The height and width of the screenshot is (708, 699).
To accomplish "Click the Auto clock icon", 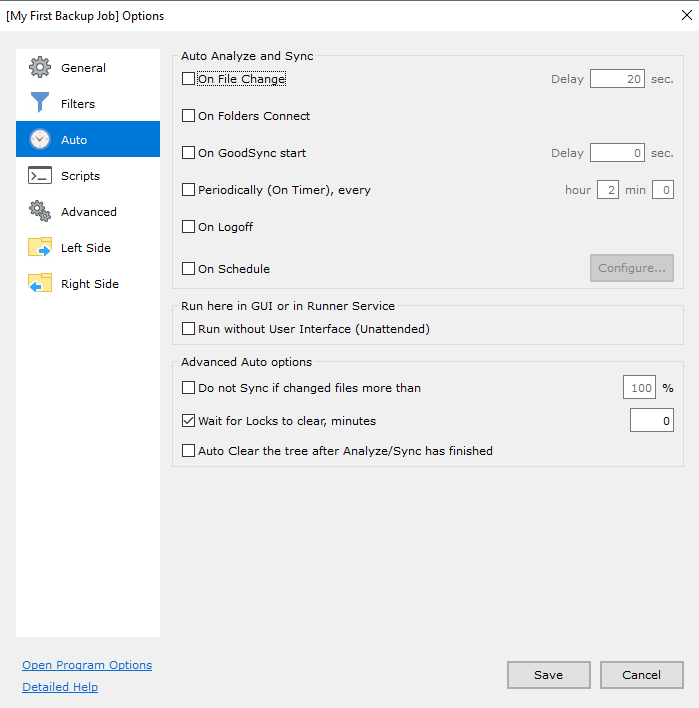I will coord(40,139).
